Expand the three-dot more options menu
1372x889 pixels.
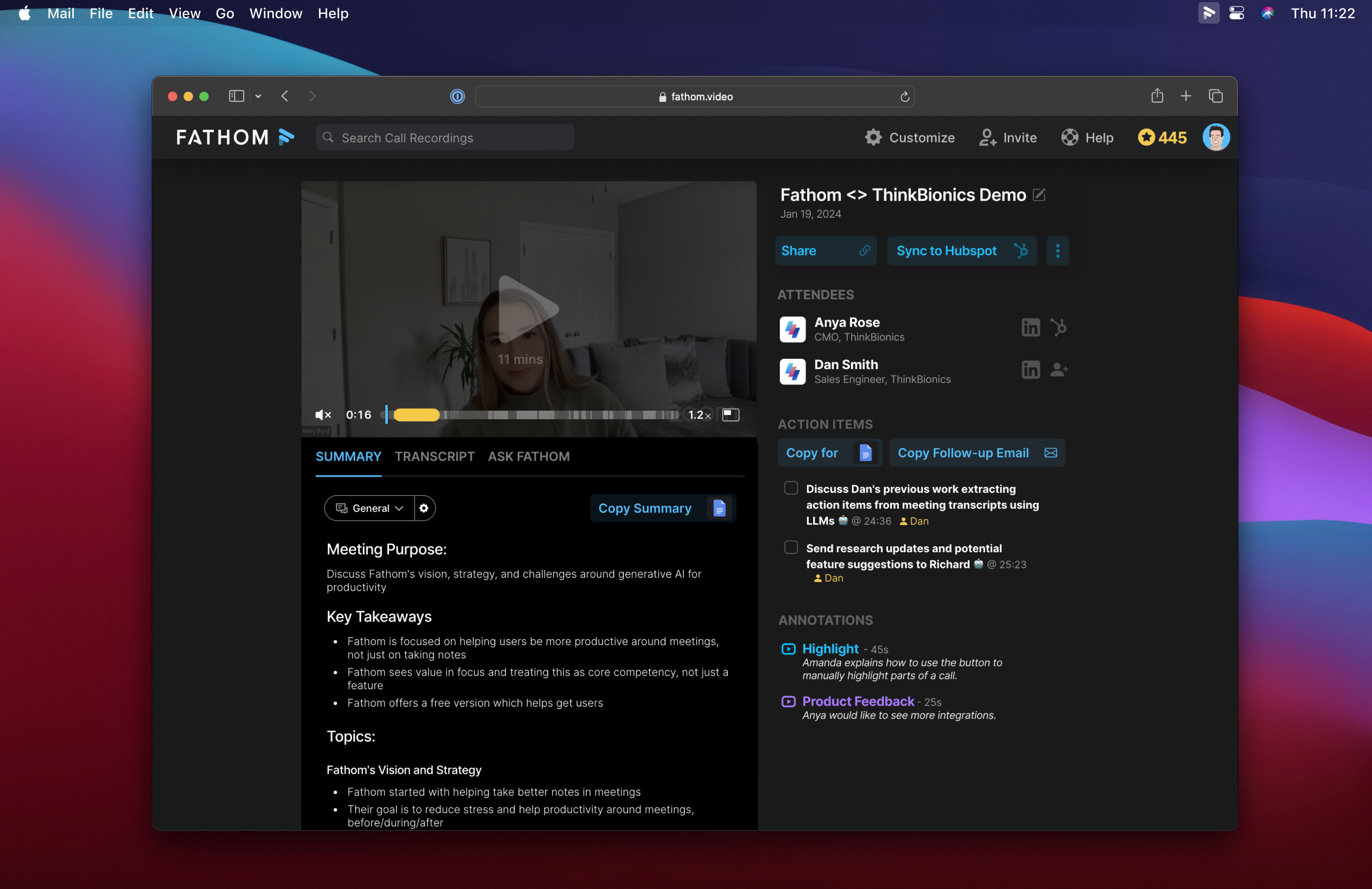pyautogui.click(x=1058, y=251)
